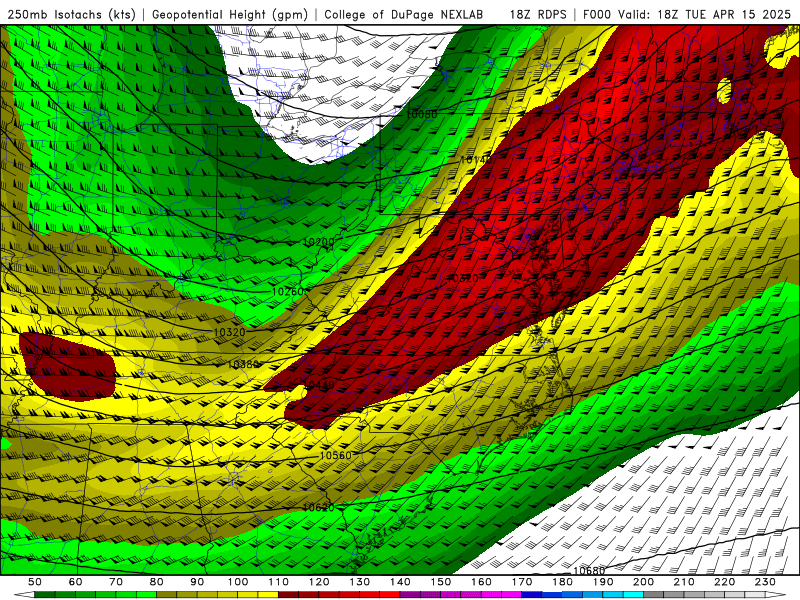This screenshot has height=600, width=800.
Task: Click the 'F000 Valid: 18Z TUE APR 15 2025' text
Action: pyautogui.click(x=687, y=14)
